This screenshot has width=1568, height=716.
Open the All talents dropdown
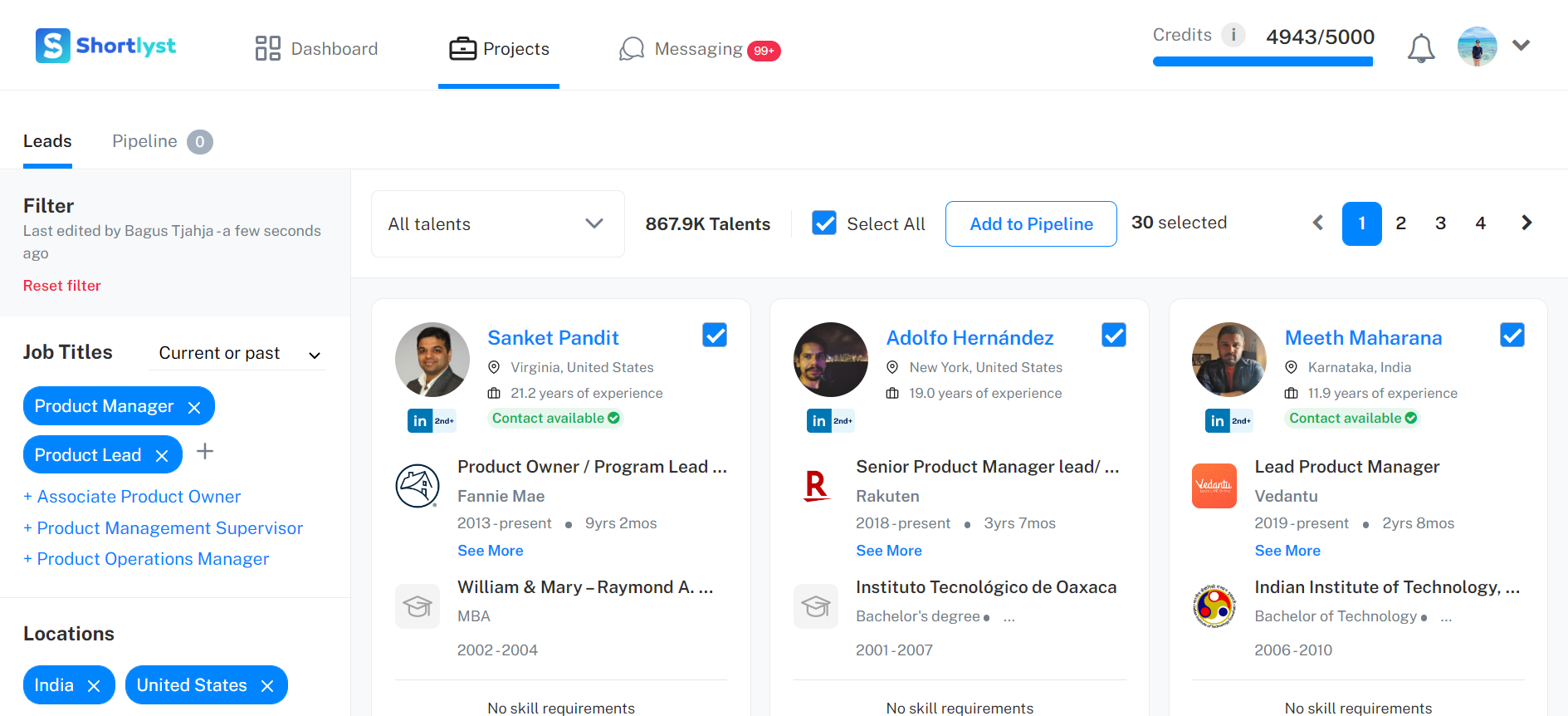point(498,224)
